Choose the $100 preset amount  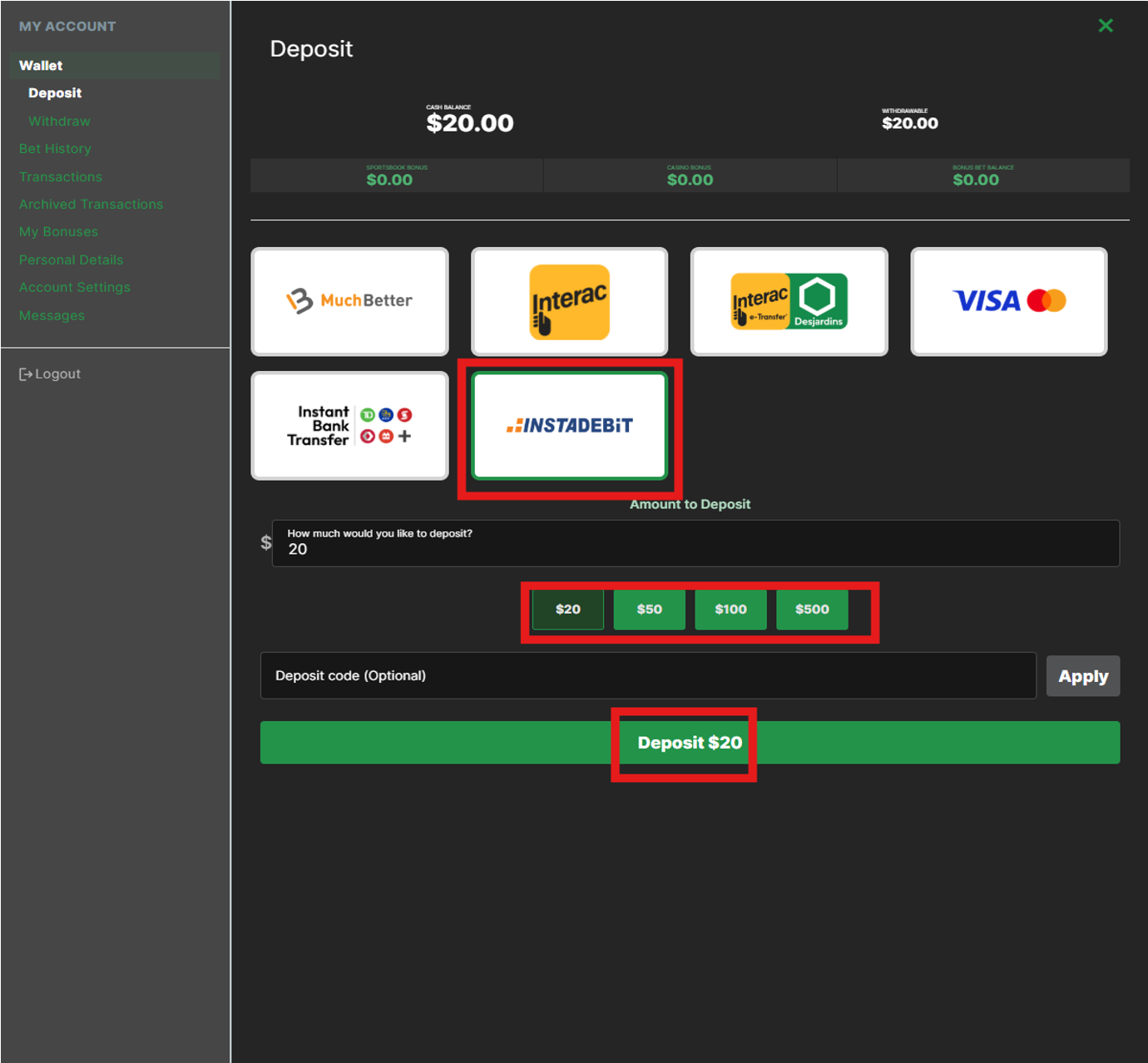(730, 610)
